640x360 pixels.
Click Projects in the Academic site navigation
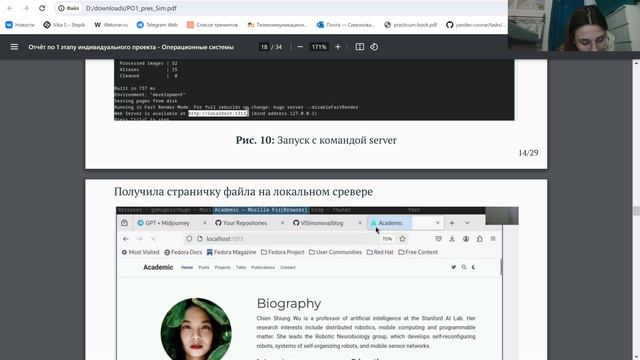point(222,267)
